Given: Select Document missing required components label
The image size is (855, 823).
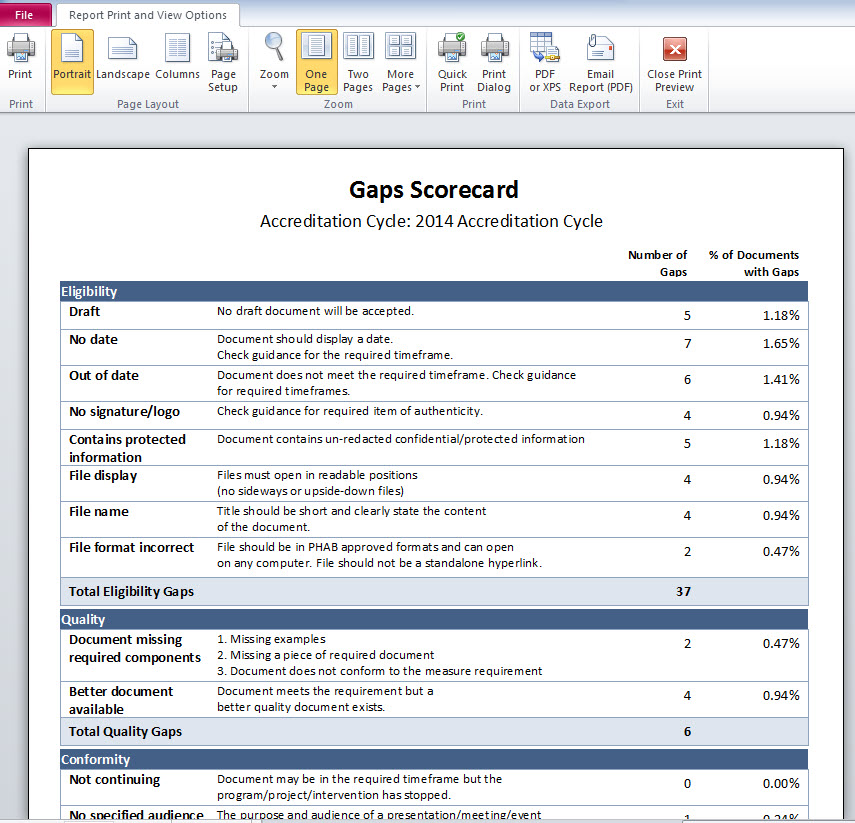Looking at the screenshot, I should 135,648.
